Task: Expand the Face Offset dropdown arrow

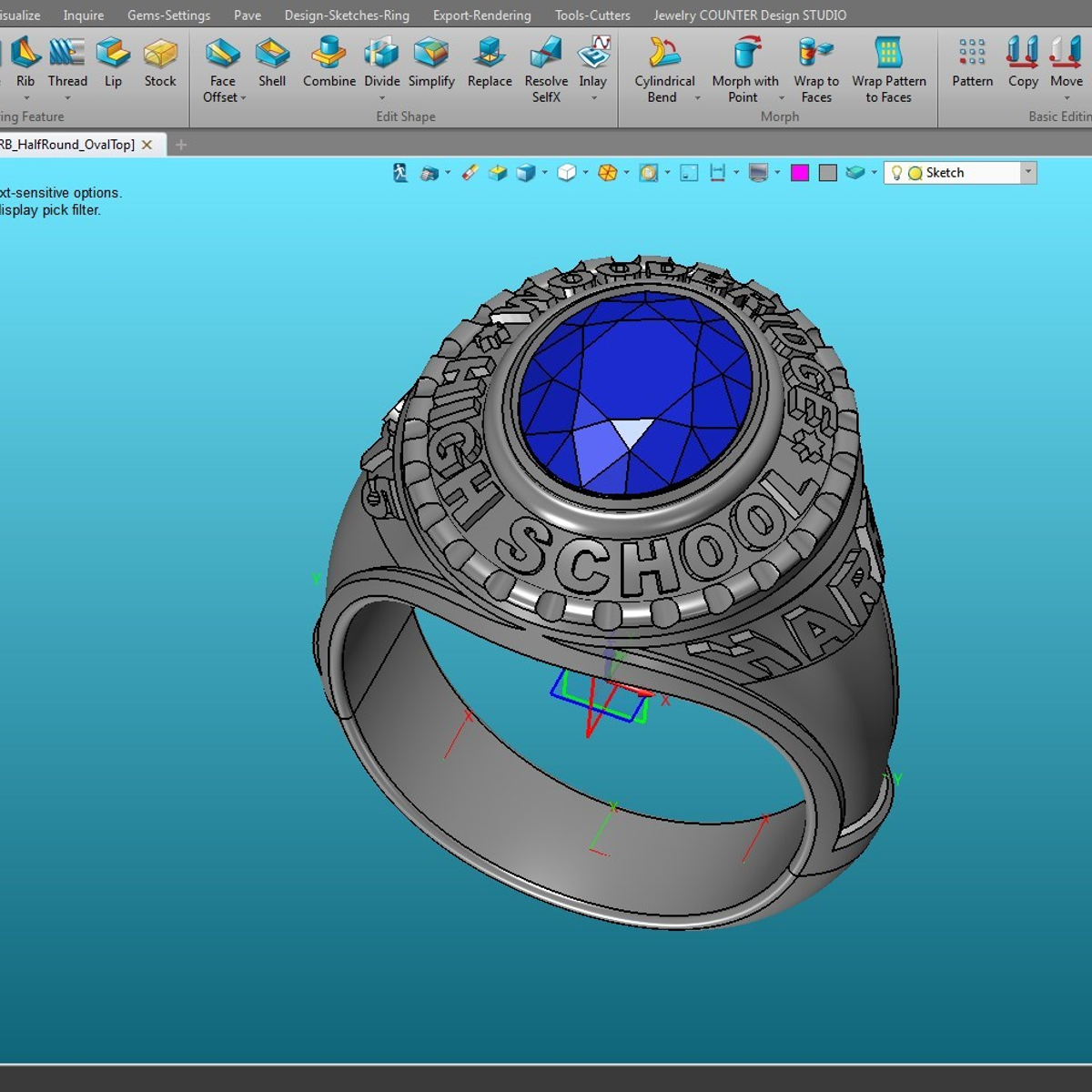Action: 244,98
